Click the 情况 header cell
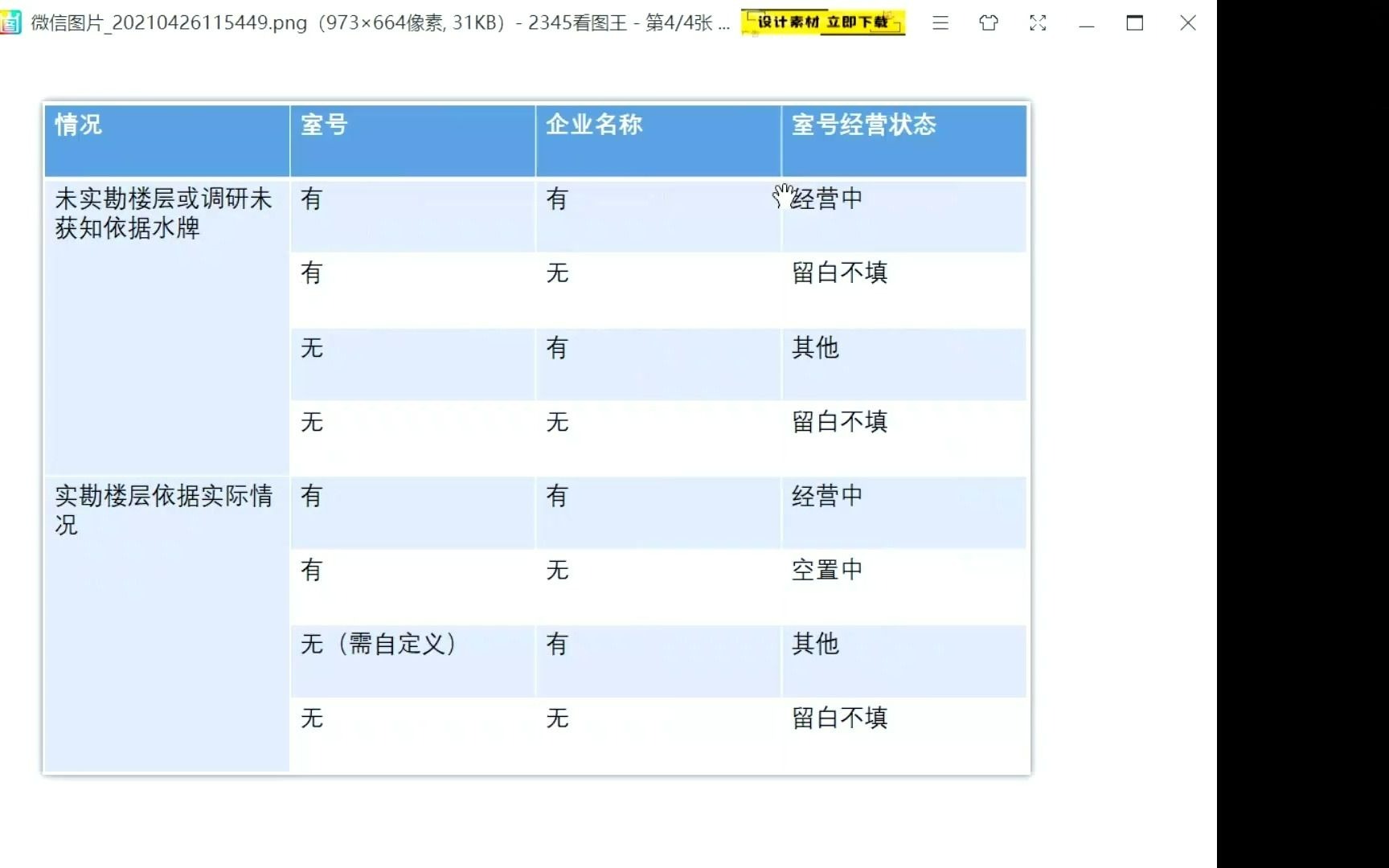Image resolution: width=1389 pixels, height=868 pixels. (x=166, y=141)
